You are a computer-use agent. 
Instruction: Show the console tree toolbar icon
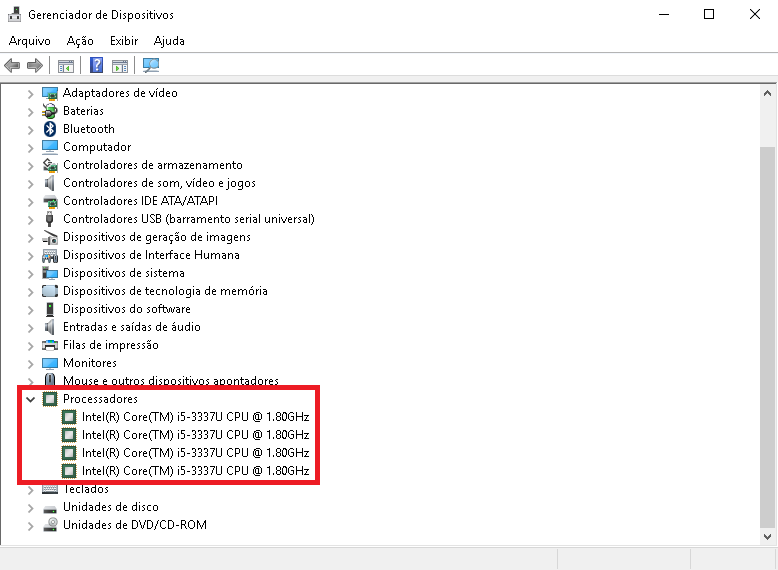pyautogui.click(x=65, y=65)
